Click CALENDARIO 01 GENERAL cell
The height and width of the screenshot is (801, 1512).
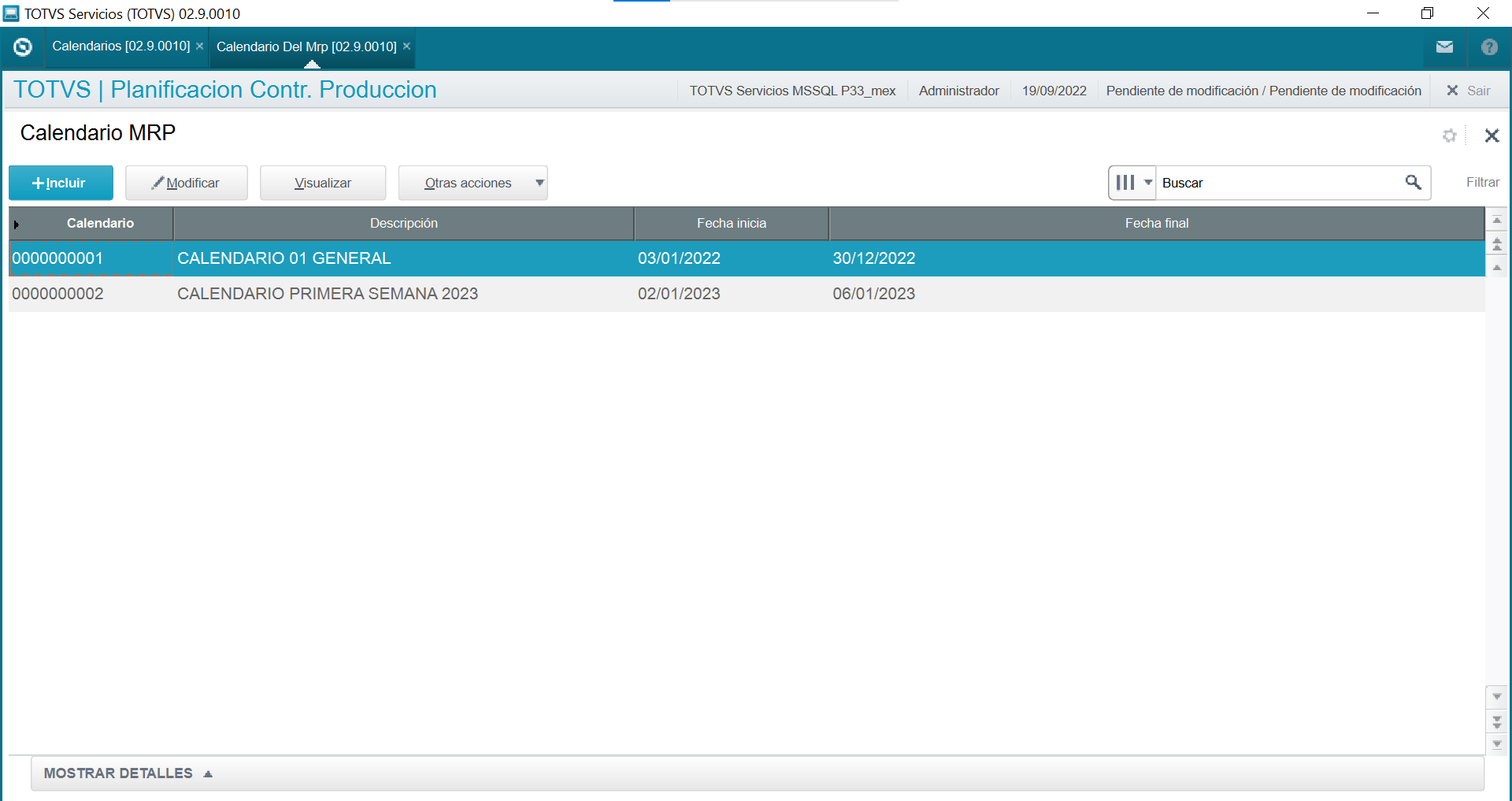(x=284, y=258)
